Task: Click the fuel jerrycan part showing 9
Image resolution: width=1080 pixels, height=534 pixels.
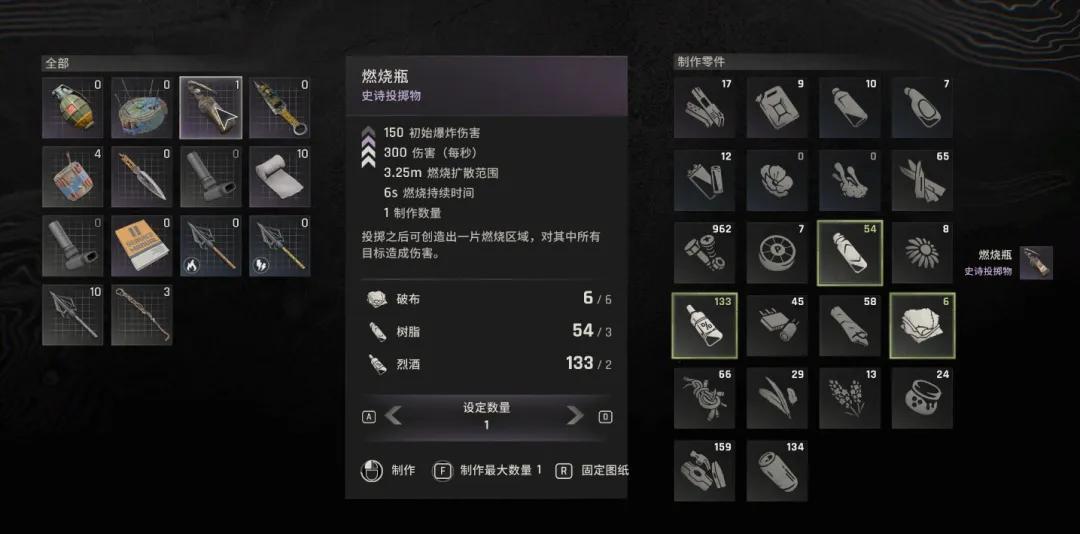Action: (777, 107)
